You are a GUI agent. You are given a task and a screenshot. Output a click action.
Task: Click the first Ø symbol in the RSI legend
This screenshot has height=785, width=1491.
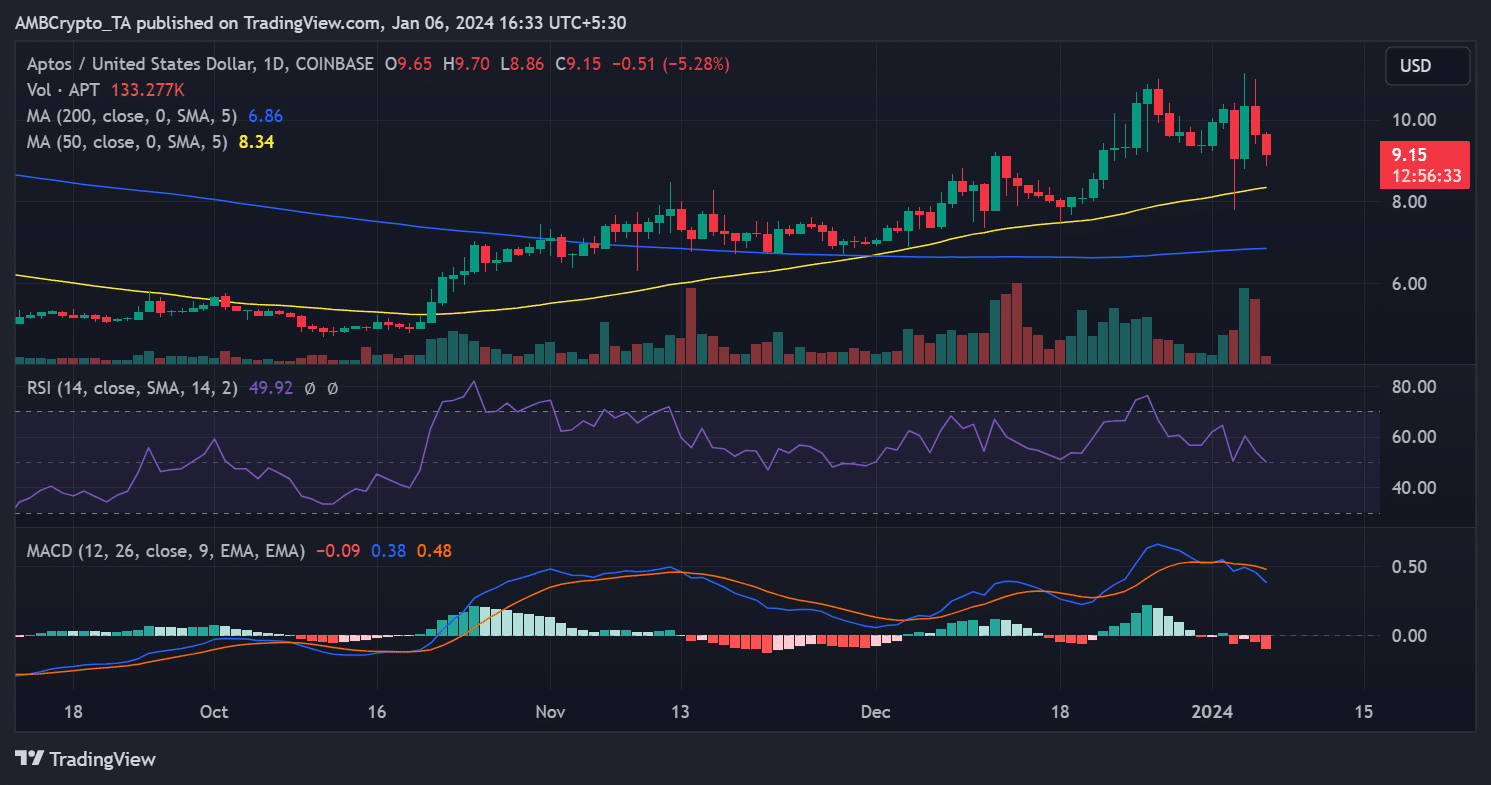click(308, 388)
